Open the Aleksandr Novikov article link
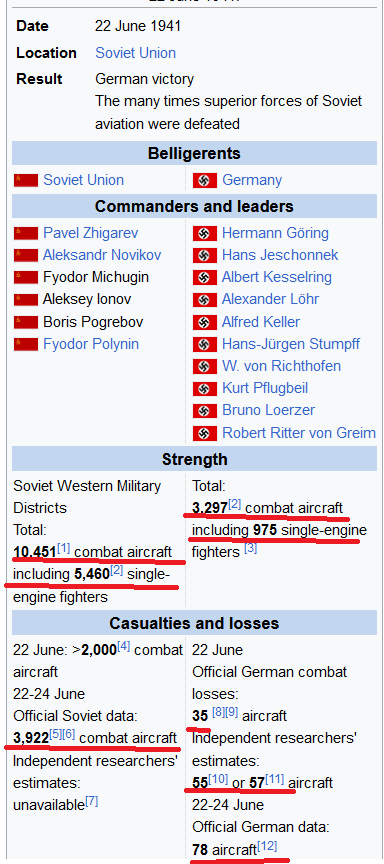This screenshot has width=384, height=864. click(x=102, y=255)
